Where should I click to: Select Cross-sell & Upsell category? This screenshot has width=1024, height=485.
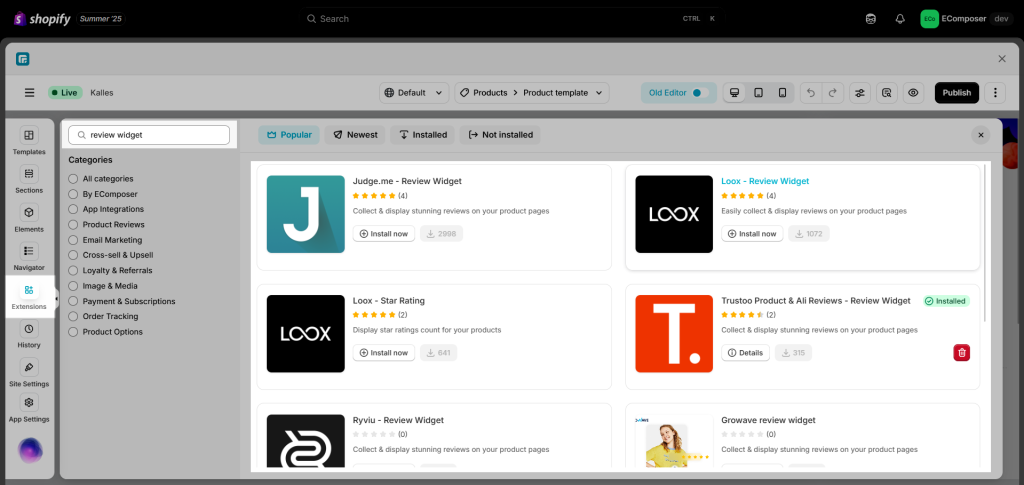[73, 255]
